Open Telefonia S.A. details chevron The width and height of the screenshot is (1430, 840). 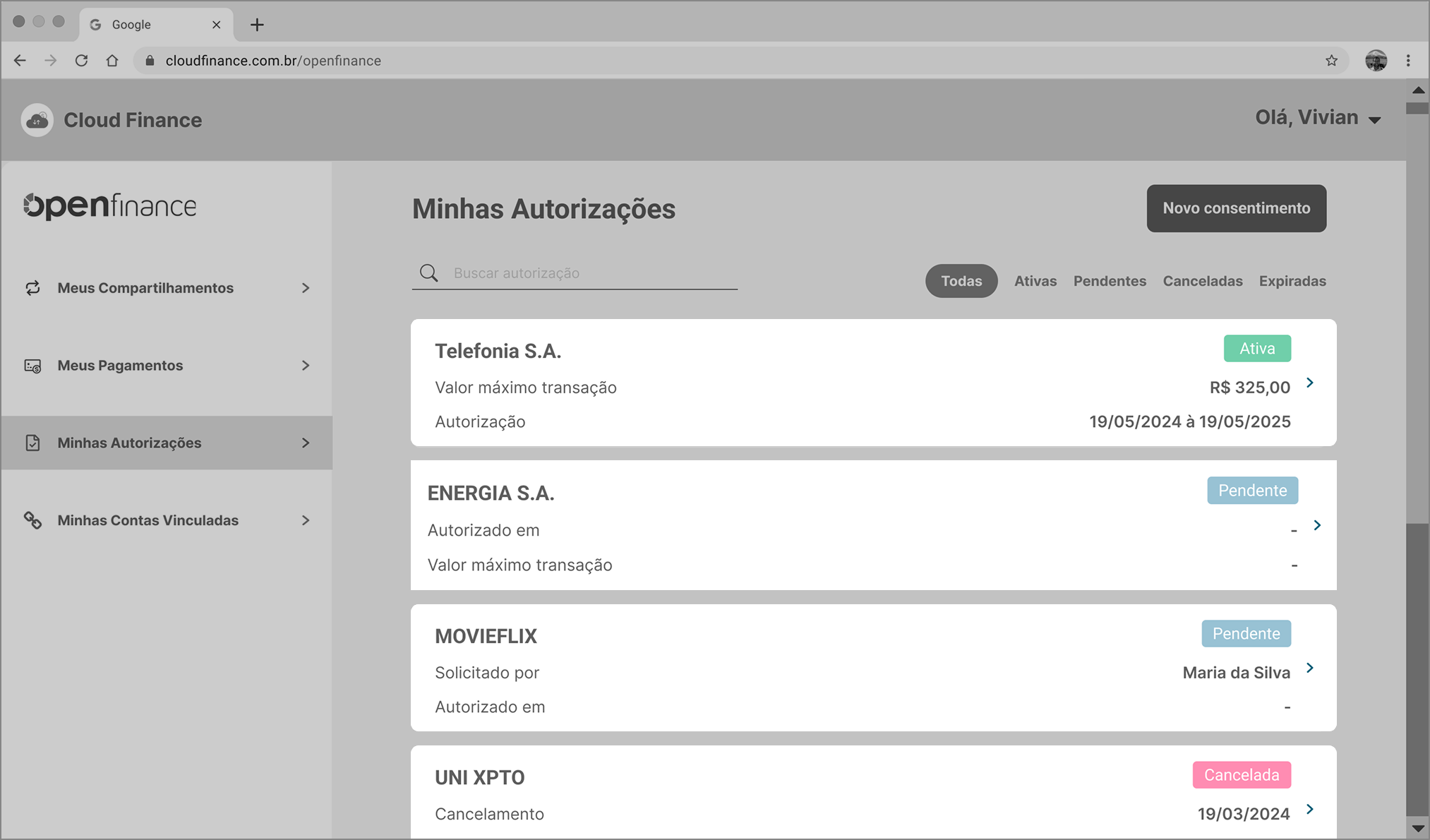tap(1310, 383)
